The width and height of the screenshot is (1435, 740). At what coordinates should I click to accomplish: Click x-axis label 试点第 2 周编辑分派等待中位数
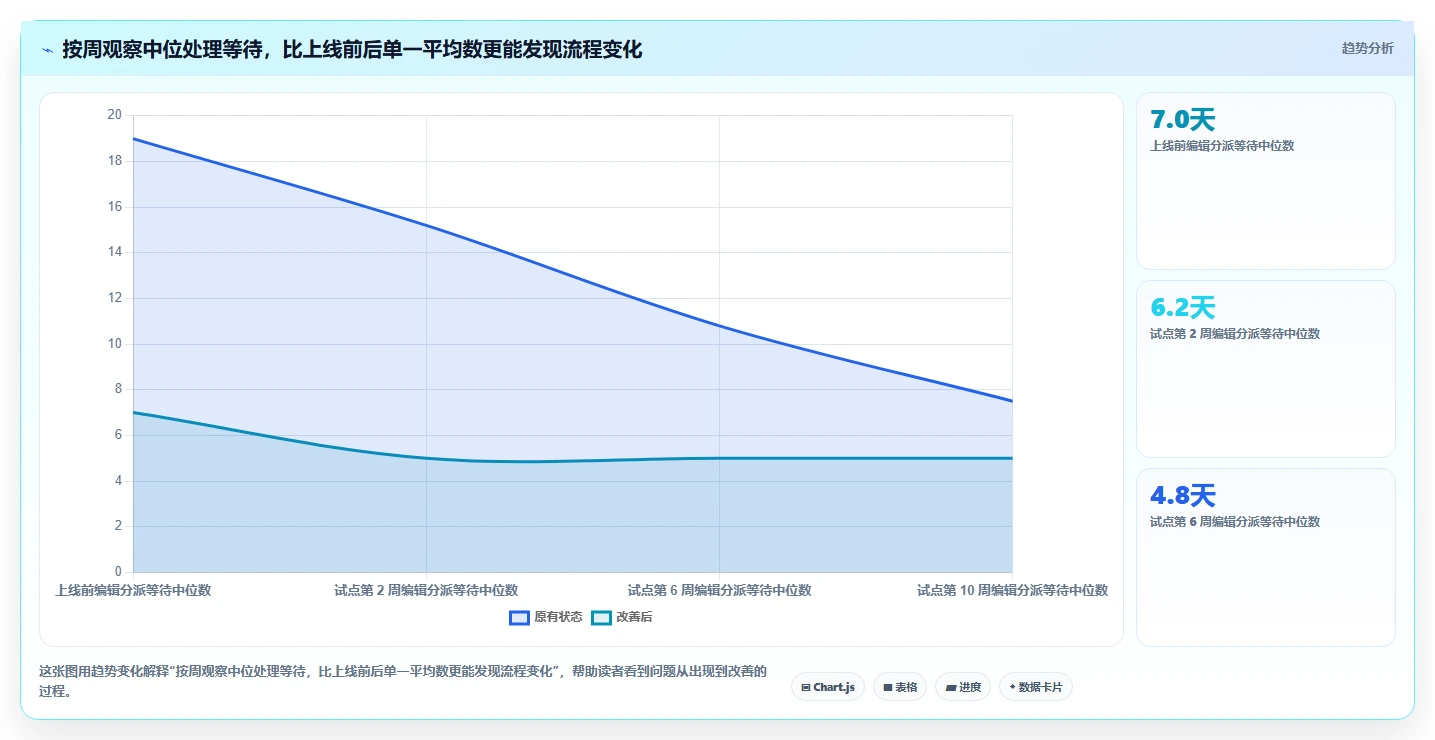(x=426, y=590)
